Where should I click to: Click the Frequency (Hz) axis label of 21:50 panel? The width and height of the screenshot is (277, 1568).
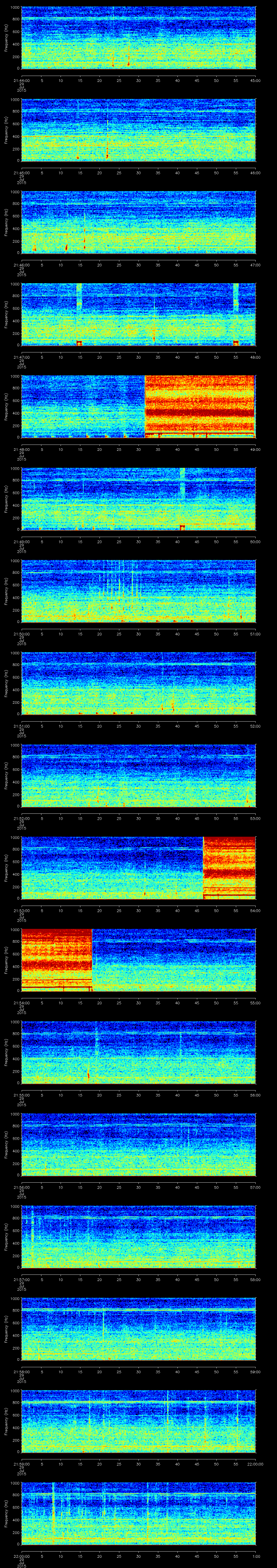click(6, 591)
